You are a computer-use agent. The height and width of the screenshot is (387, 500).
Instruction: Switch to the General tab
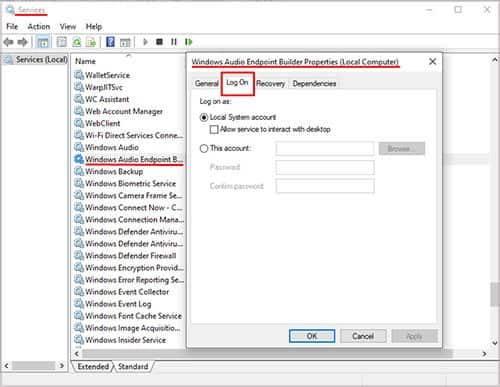[206, 84]
